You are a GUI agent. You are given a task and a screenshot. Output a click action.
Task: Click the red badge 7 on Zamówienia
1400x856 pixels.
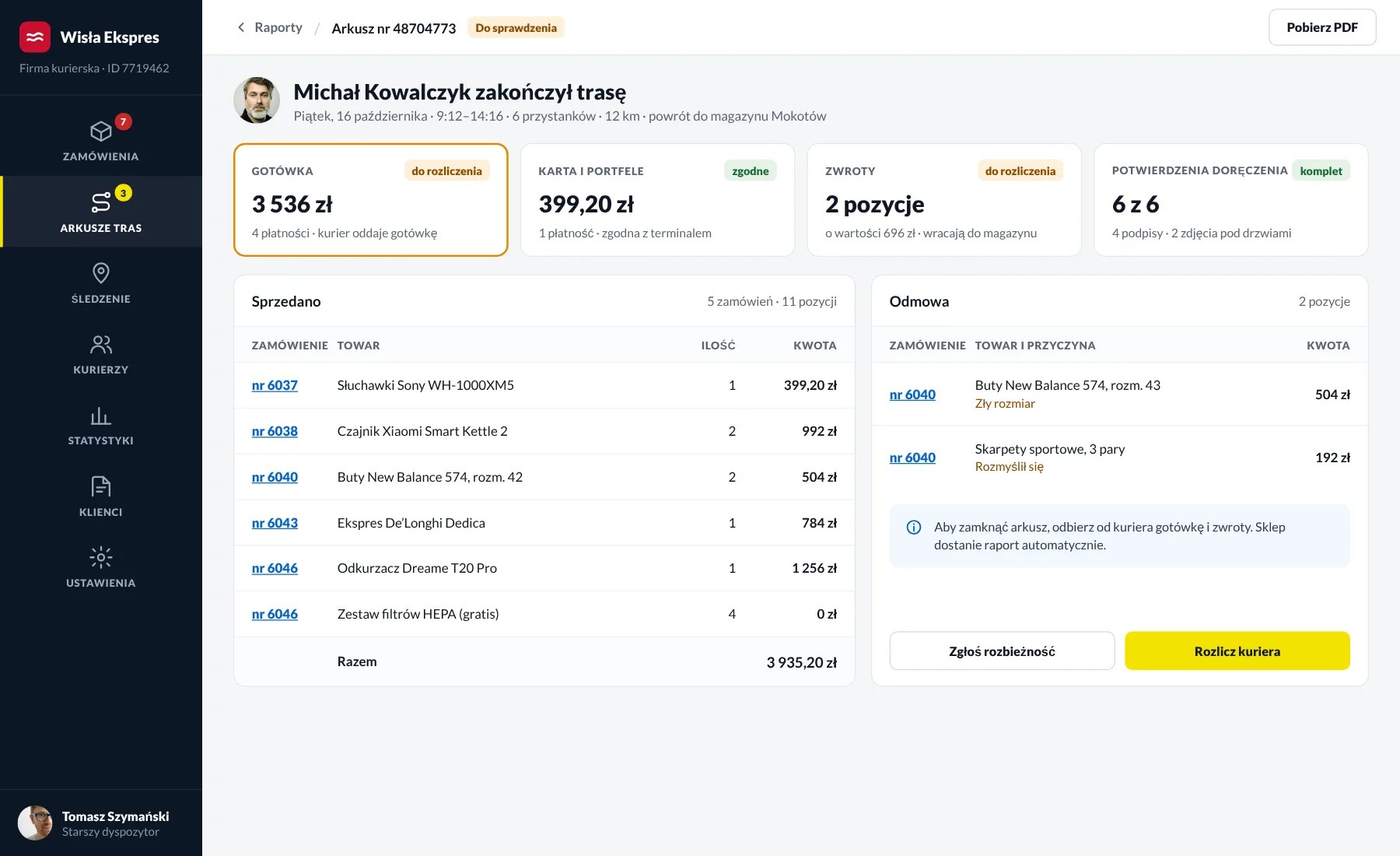tap(123, 121)
